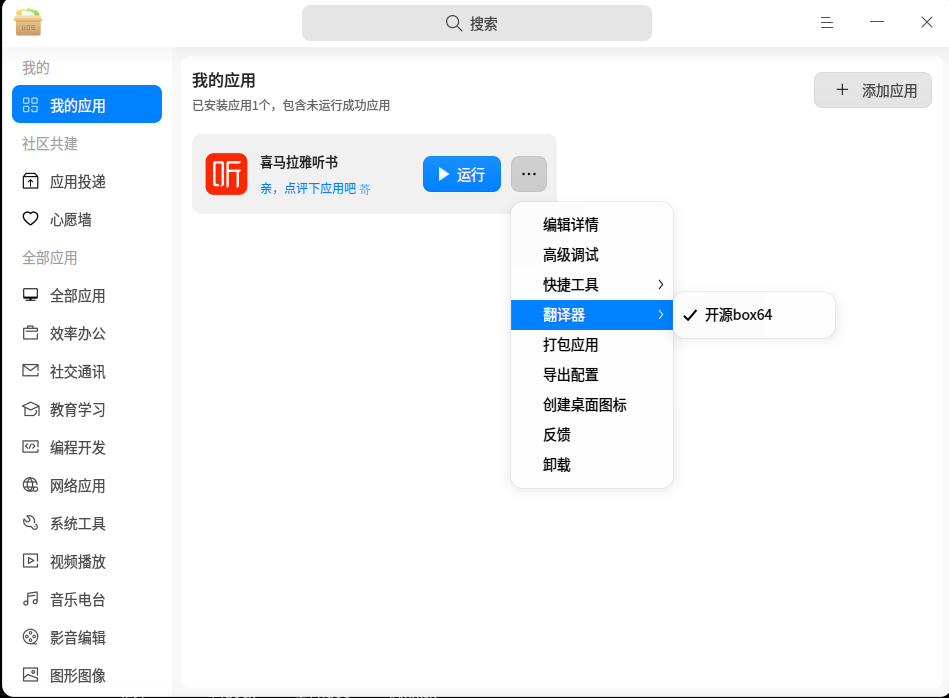This screenshot has width=949, height=698.
Task: Focus the 搜索 search field
Action: point(477,23)
